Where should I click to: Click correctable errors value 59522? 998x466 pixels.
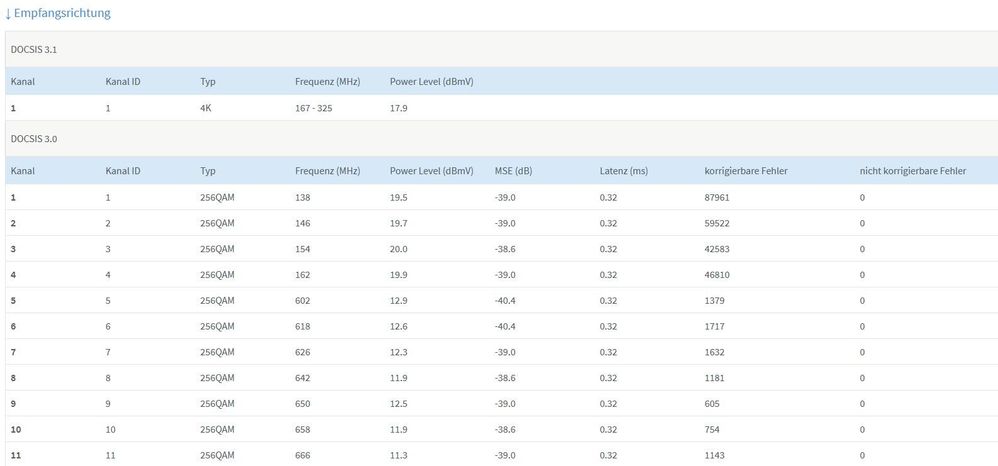pyautogui.click(x=717, y=223)
